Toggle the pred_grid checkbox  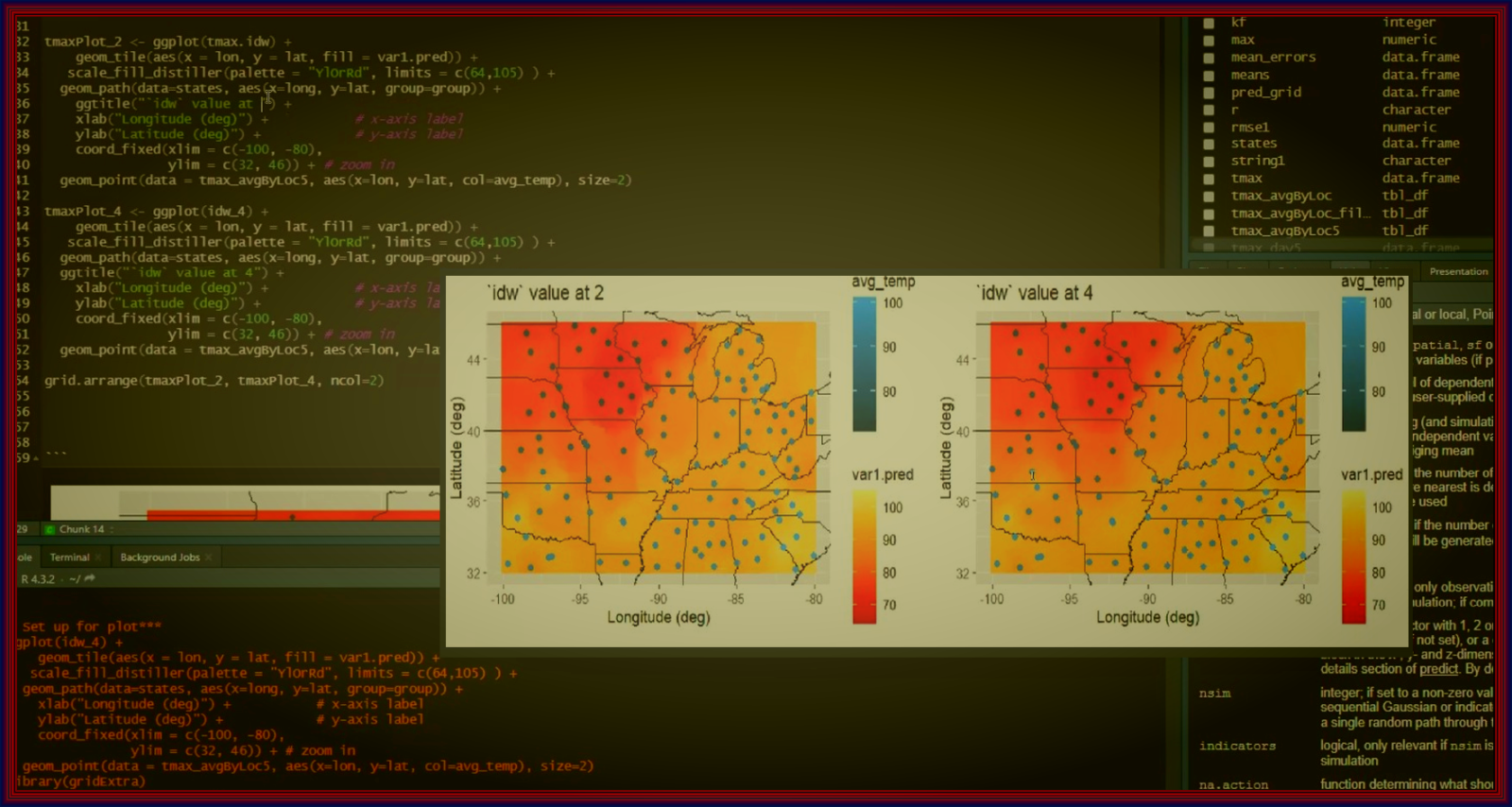tap(1209, 93)
